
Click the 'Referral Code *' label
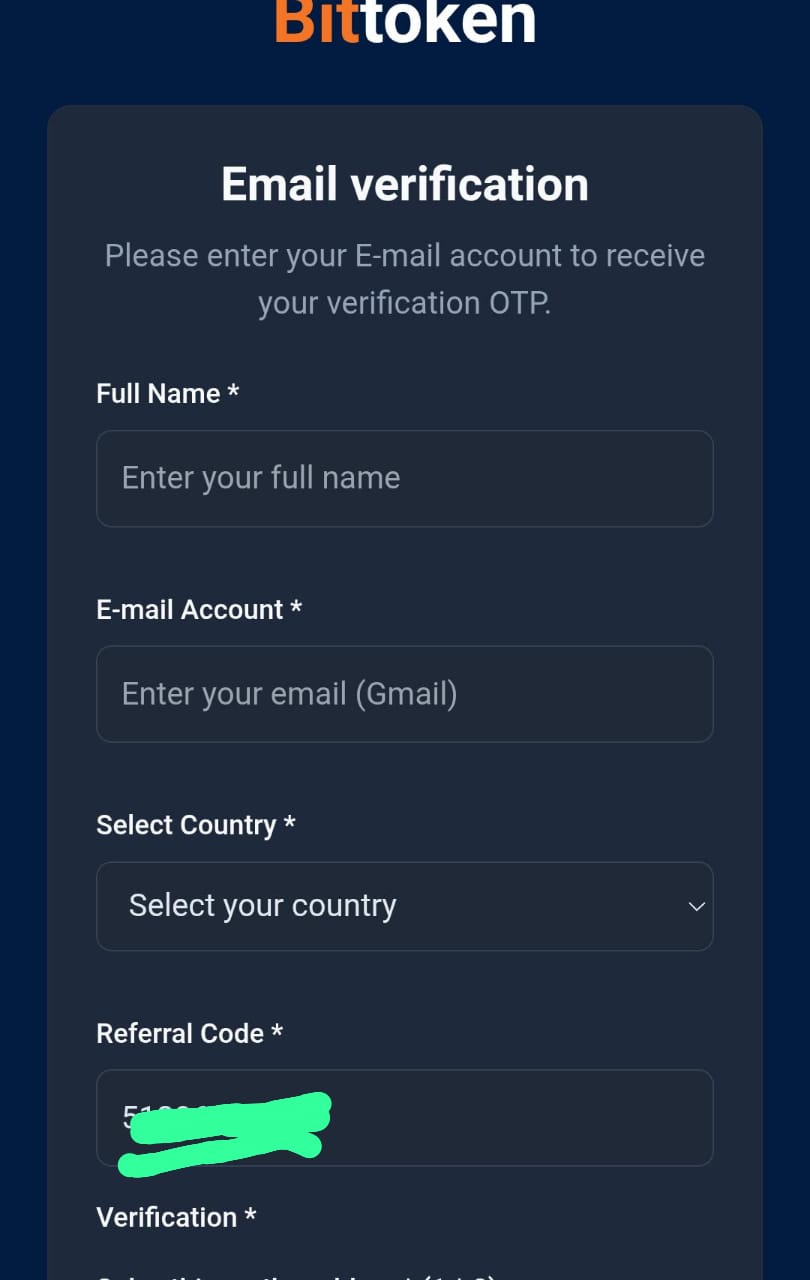[x=189, y=1033]
